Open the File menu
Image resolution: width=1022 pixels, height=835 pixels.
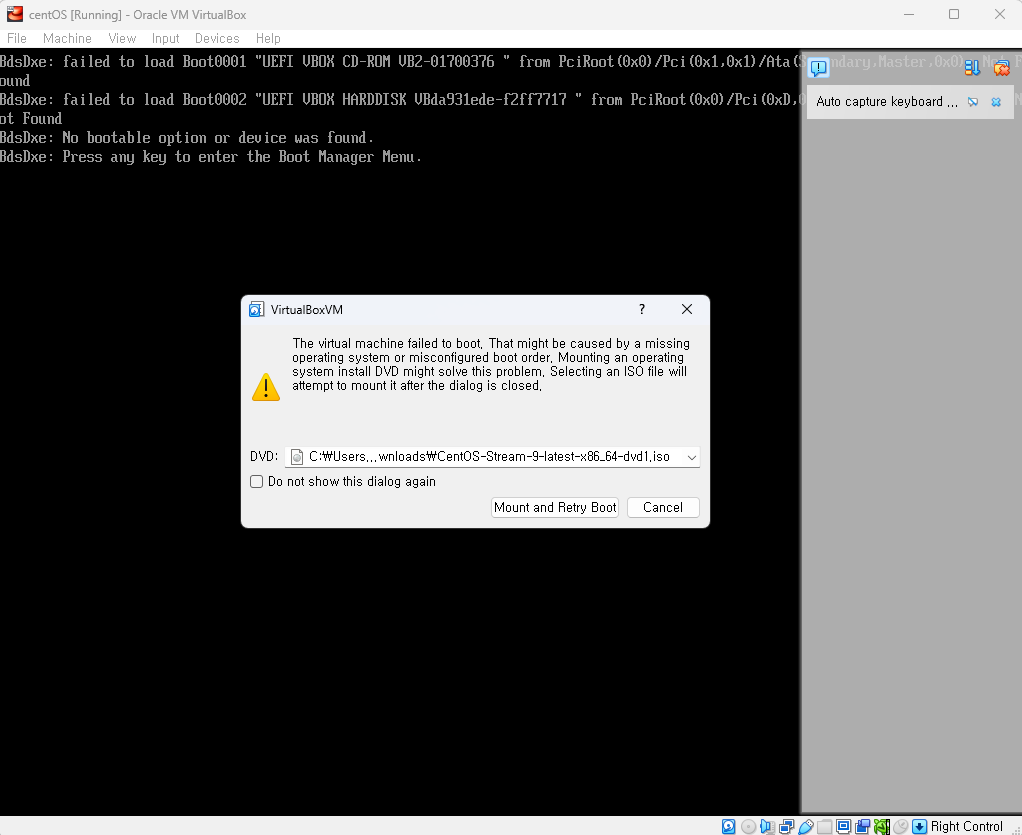tap(16, 38)
